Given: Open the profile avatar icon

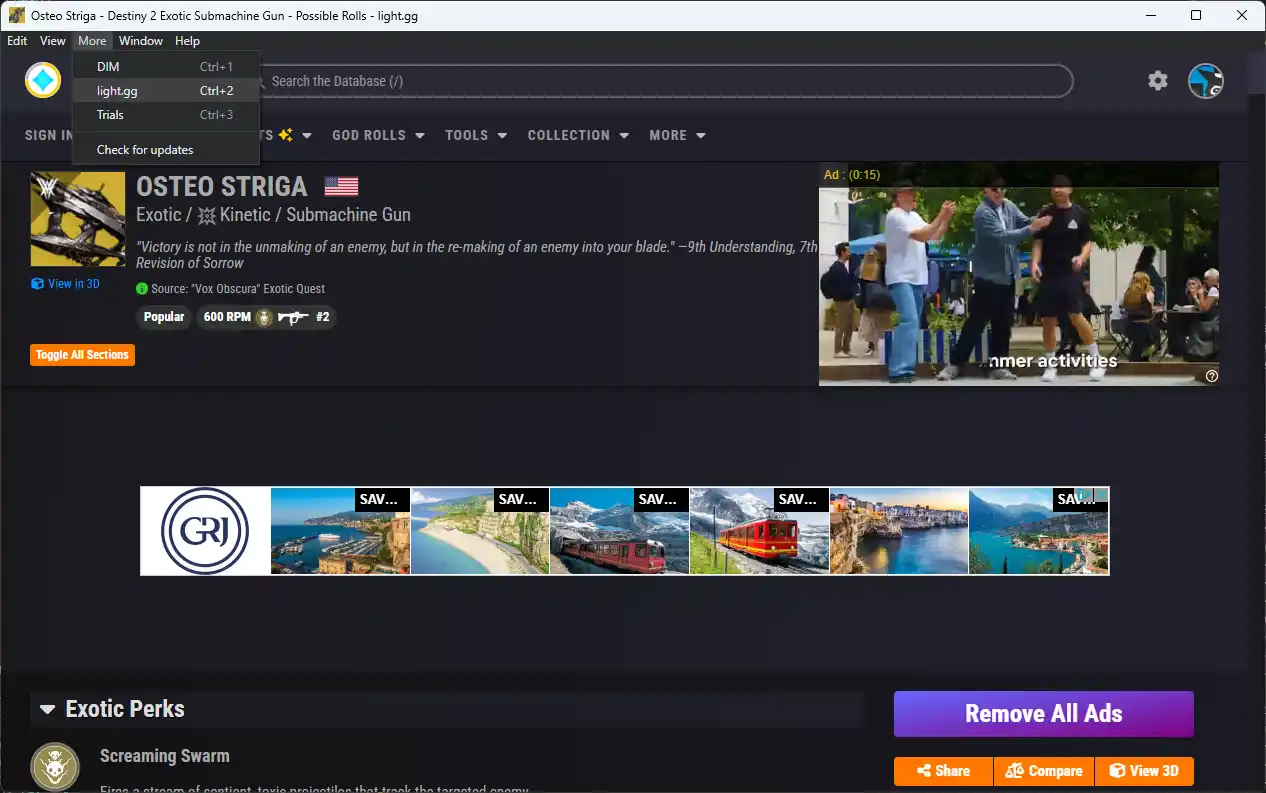Looking at the screenshot, I should (1206, 81).
